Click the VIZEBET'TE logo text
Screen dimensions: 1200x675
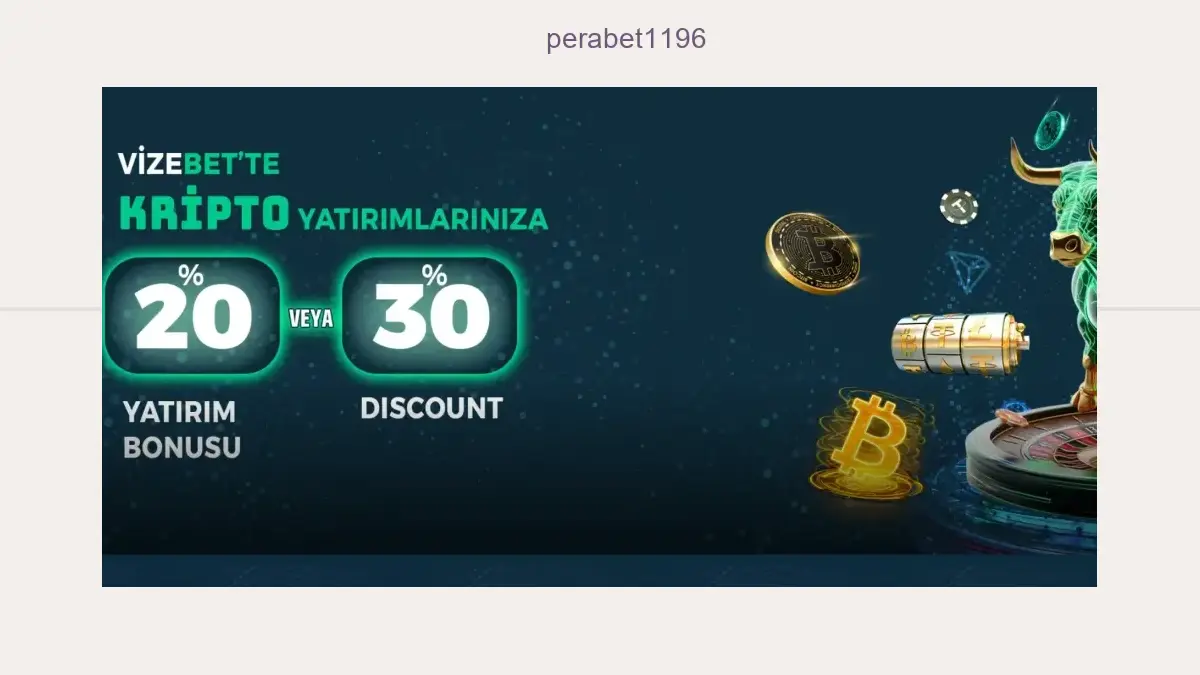199,163
